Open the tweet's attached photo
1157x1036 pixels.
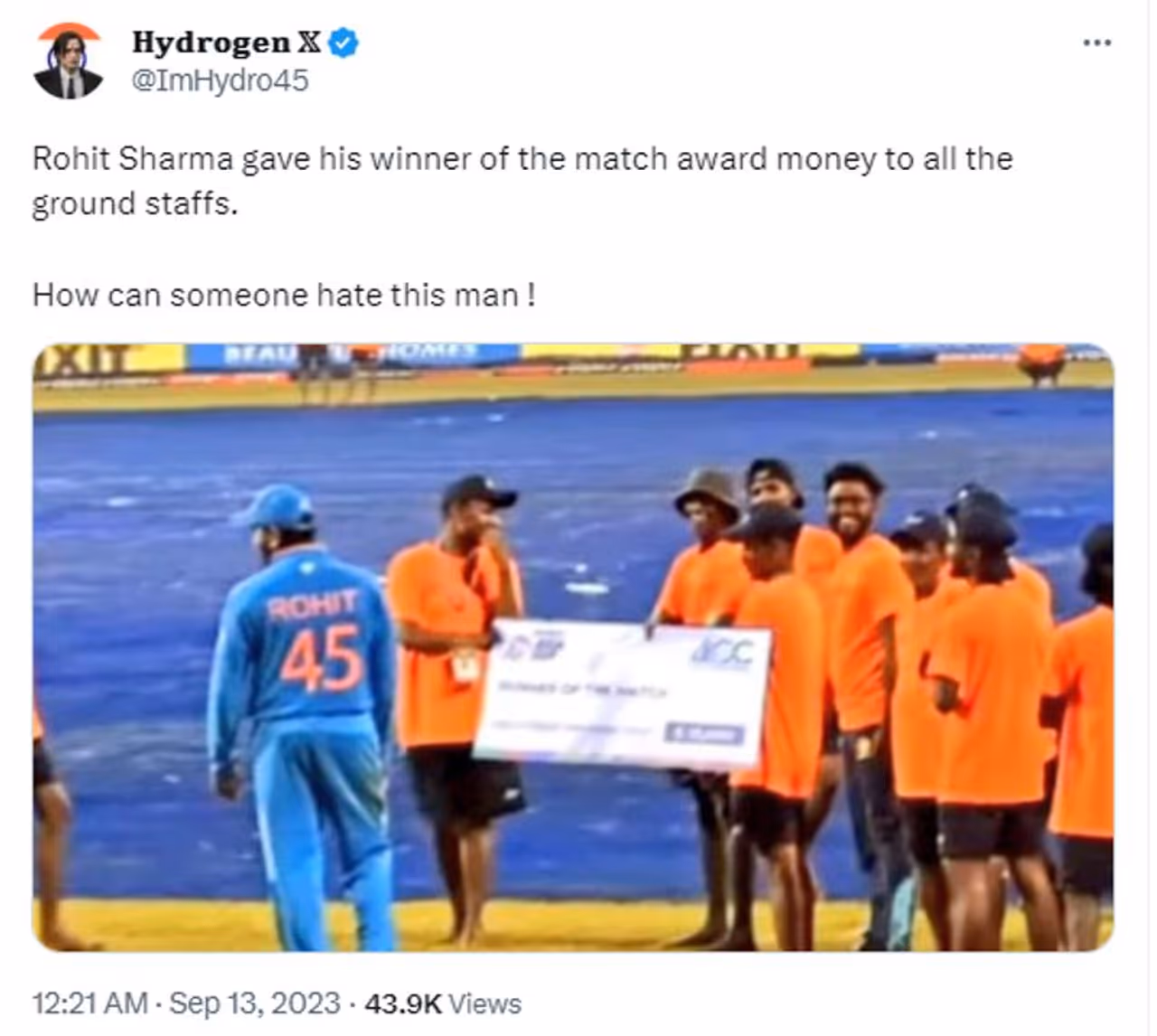click(x=573, y=647)
